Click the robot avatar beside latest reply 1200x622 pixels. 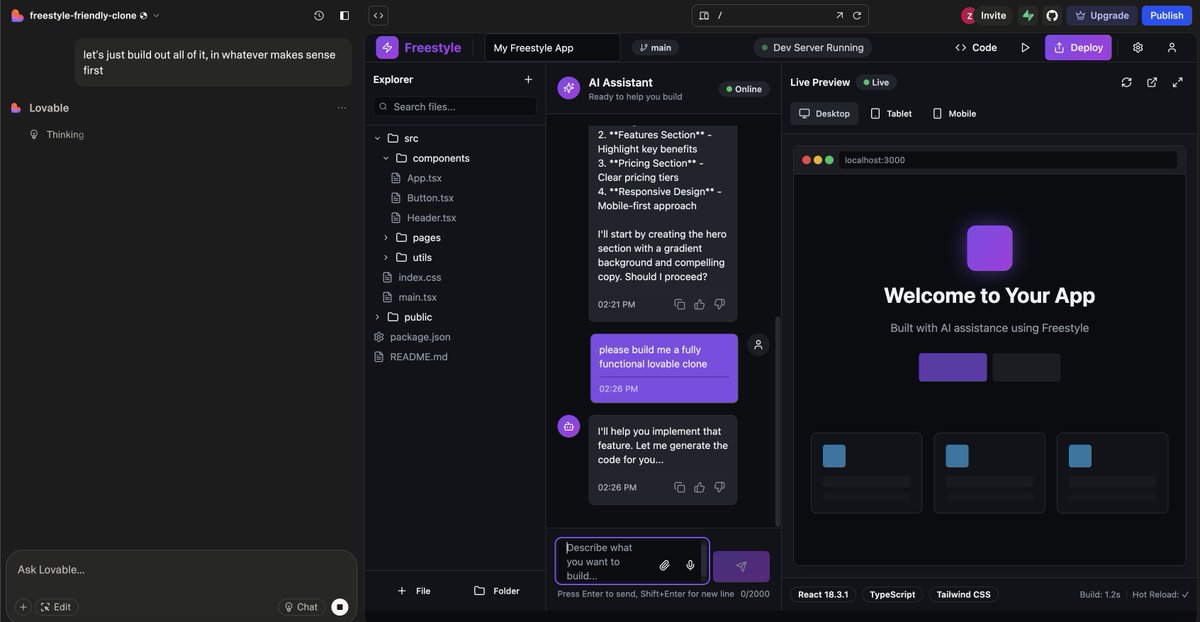click(569, 426)
